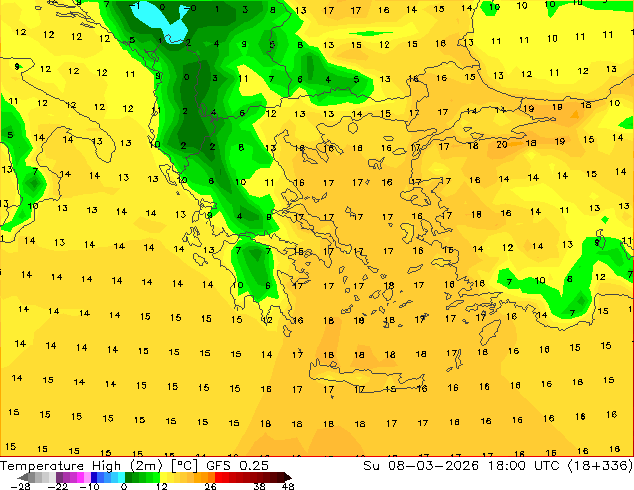Viewport: 634px width, 490px height.
Task: Click the '-28' legend scale label
Action: click(x=20, y=486)
